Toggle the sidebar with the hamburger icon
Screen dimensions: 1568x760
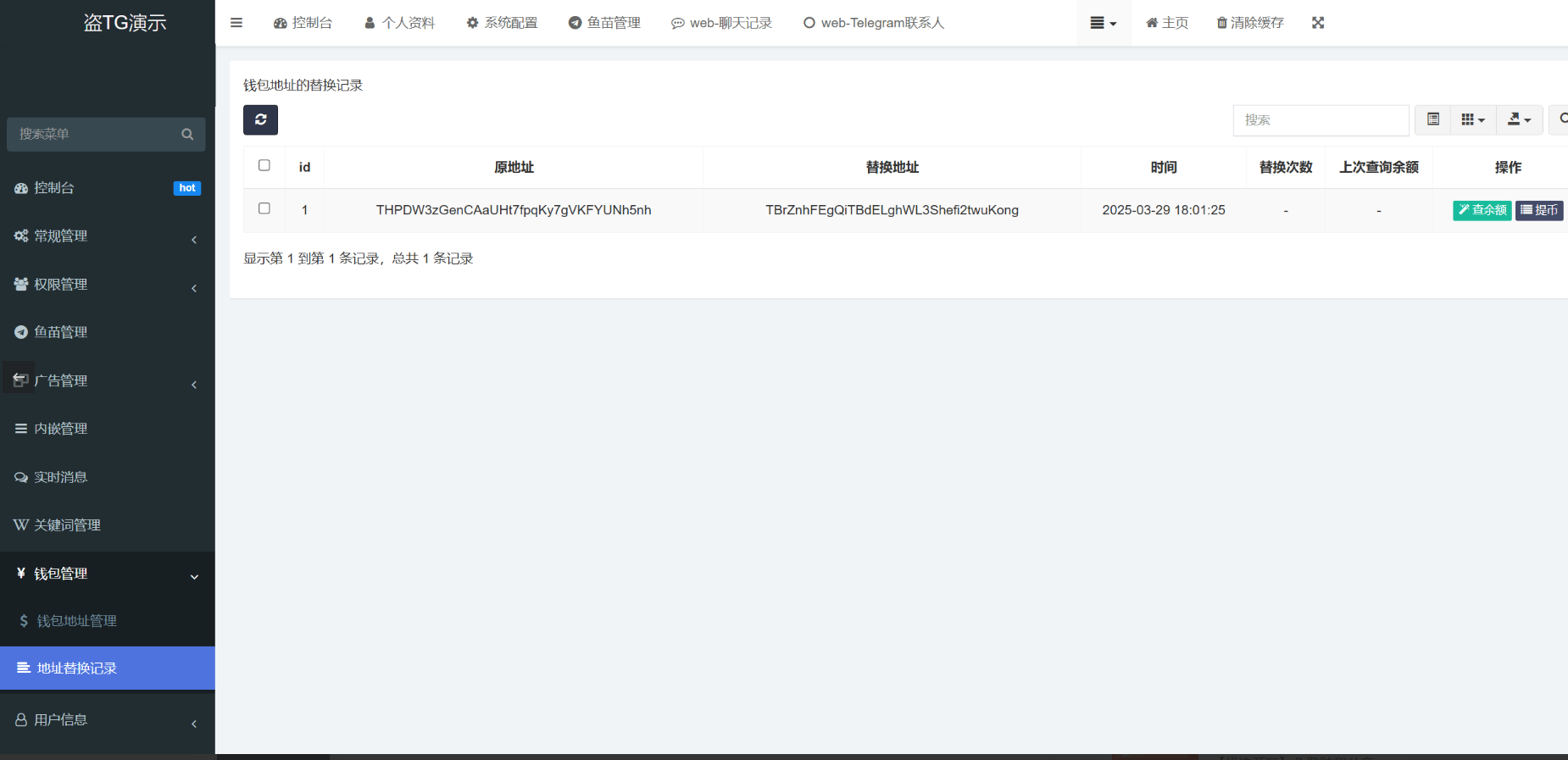pos(236,23)
